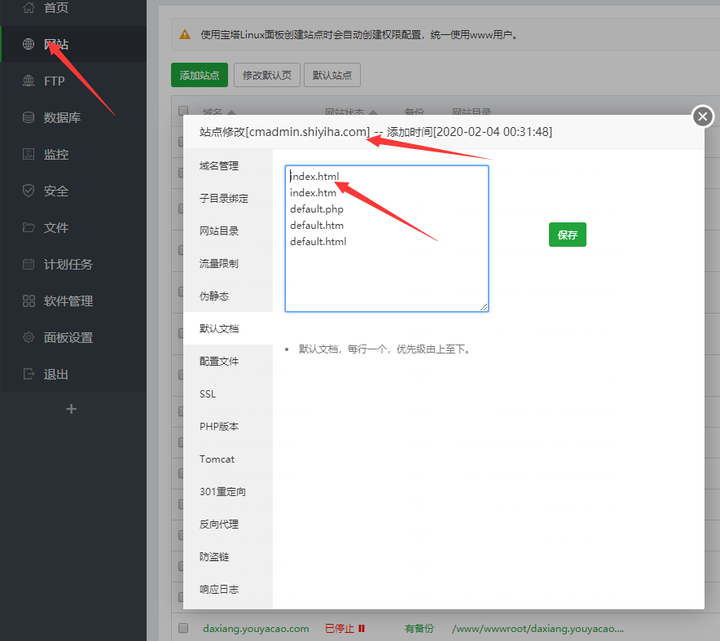Click the 'default.php' line in textarea
The image size is (720, 641).
[x=316, y=209]
